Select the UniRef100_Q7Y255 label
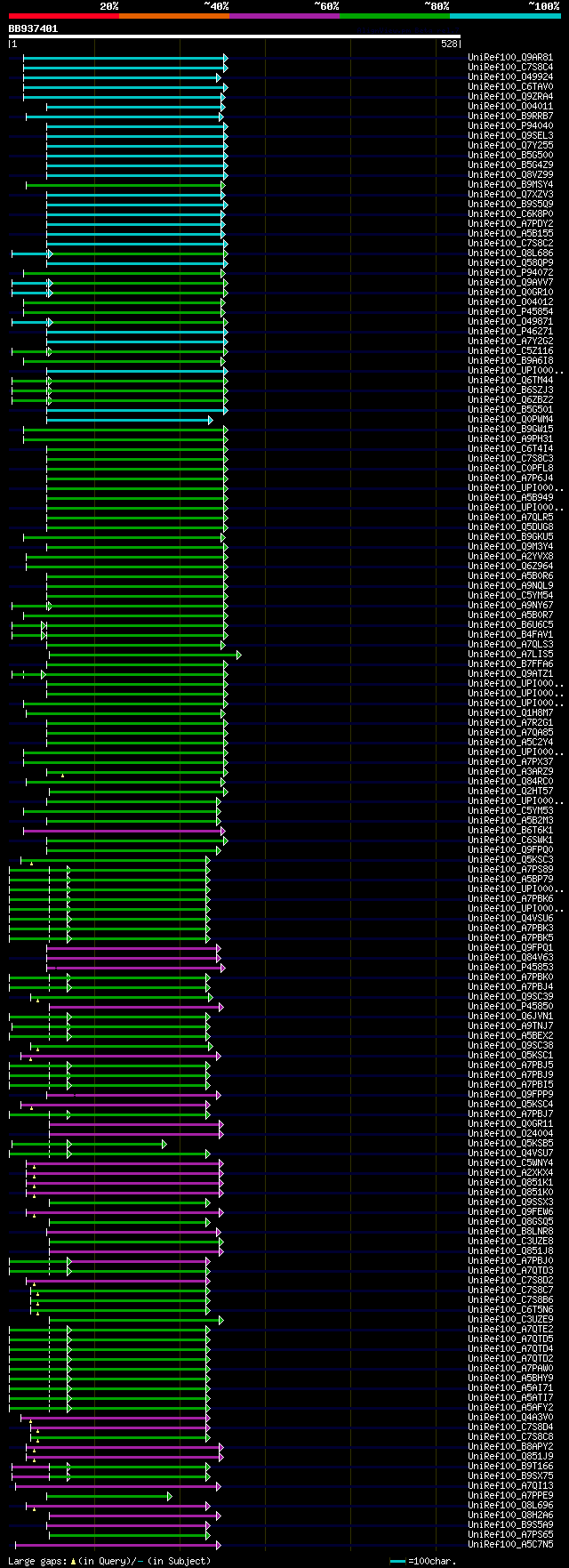Screen dimensions: 569x1568 click(510, 145)
